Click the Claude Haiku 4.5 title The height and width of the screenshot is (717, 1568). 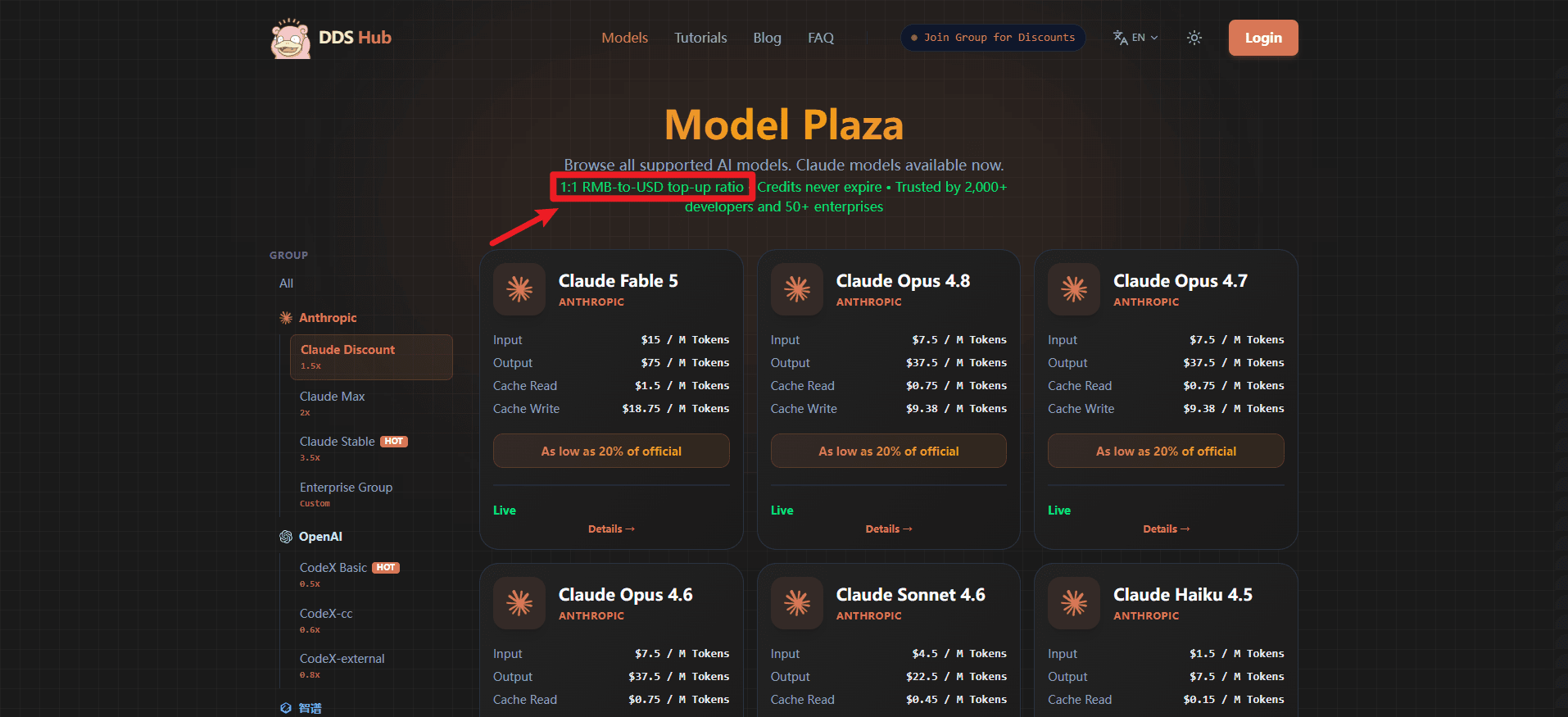pyautogui.click(x=1183, y=595)
